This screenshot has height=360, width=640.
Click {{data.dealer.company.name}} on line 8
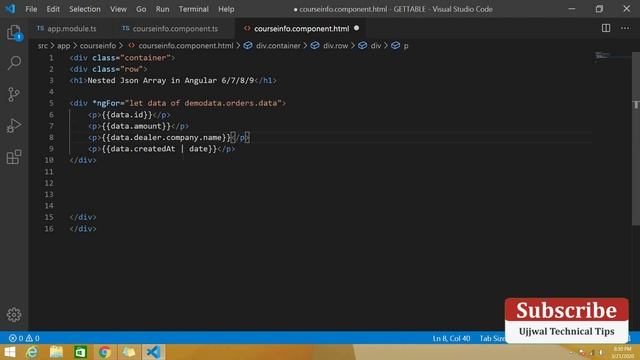pyautogui.click(x=166, y=138)
